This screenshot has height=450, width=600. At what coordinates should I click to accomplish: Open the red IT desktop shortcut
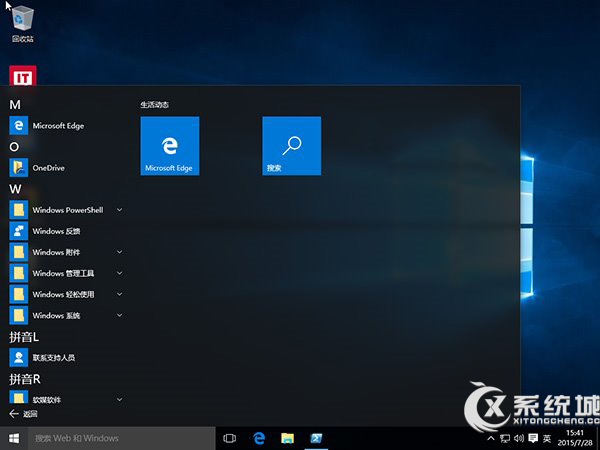[23, 76]
